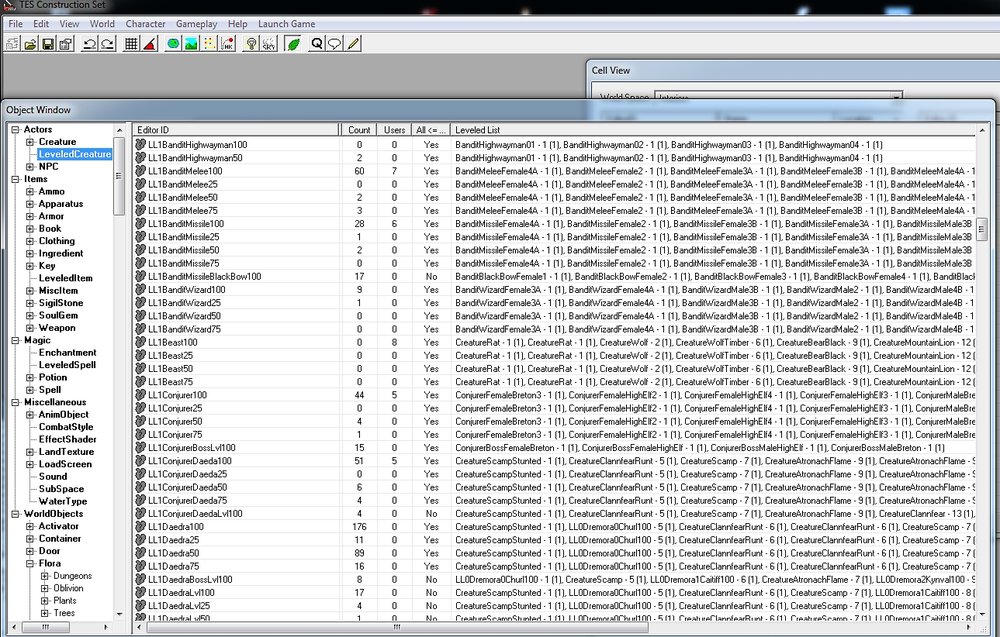
Task: Sort by the Editor ID column header
Action: pos(237,129)
